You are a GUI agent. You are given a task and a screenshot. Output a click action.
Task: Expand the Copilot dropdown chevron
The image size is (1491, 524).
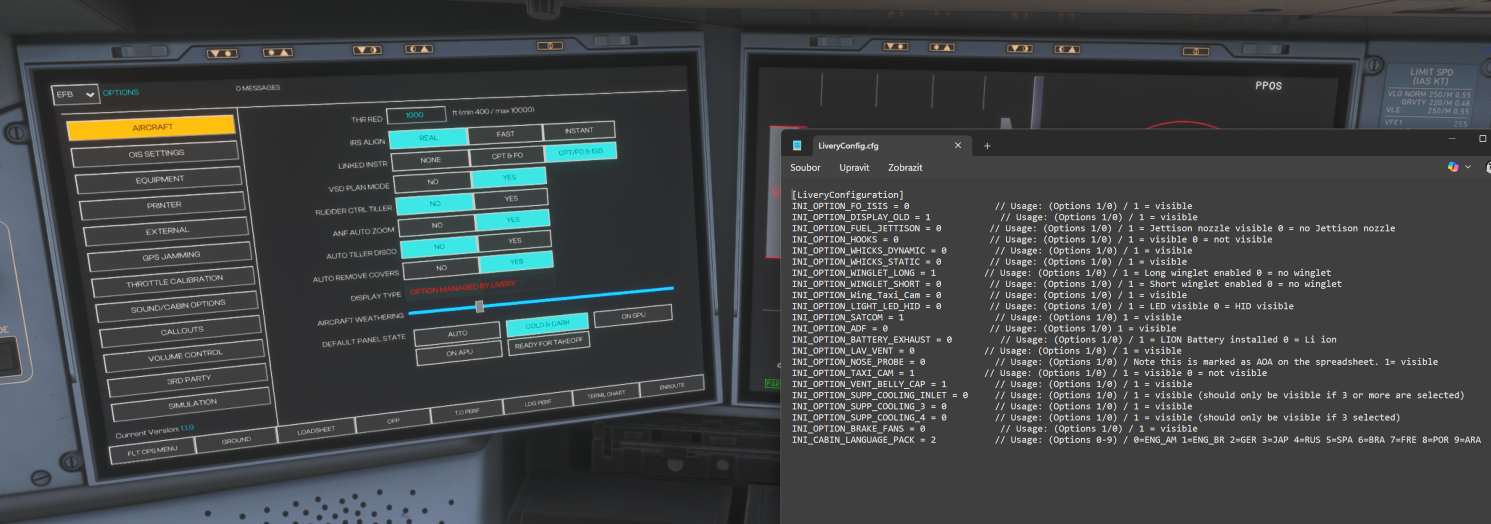pos(1469,168)
